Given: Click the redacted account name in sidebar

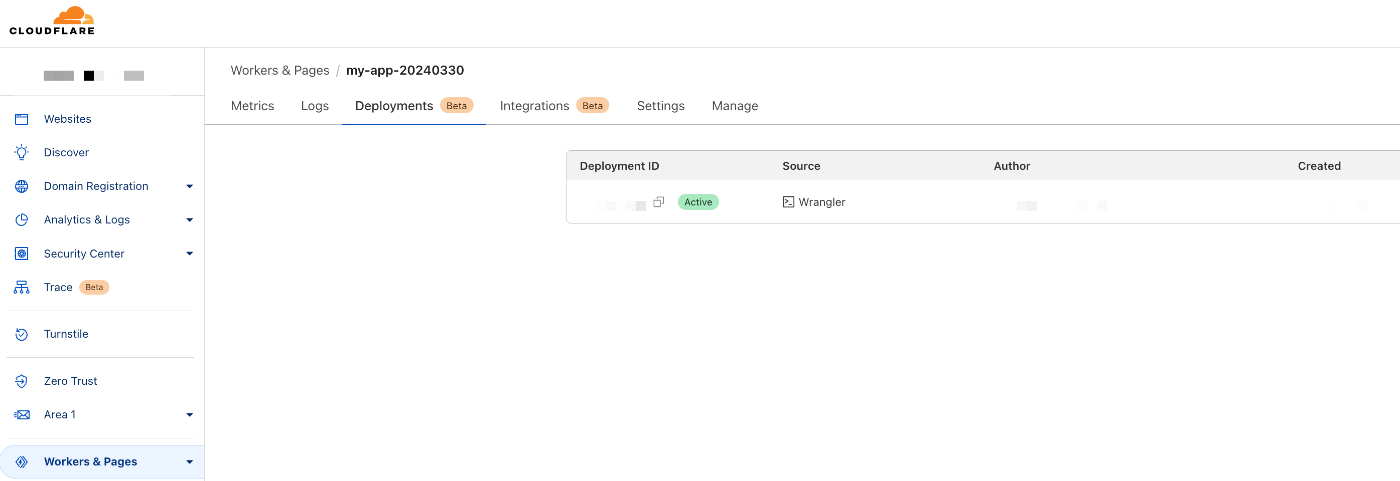Looking at the screenshot, I should 94,76.
